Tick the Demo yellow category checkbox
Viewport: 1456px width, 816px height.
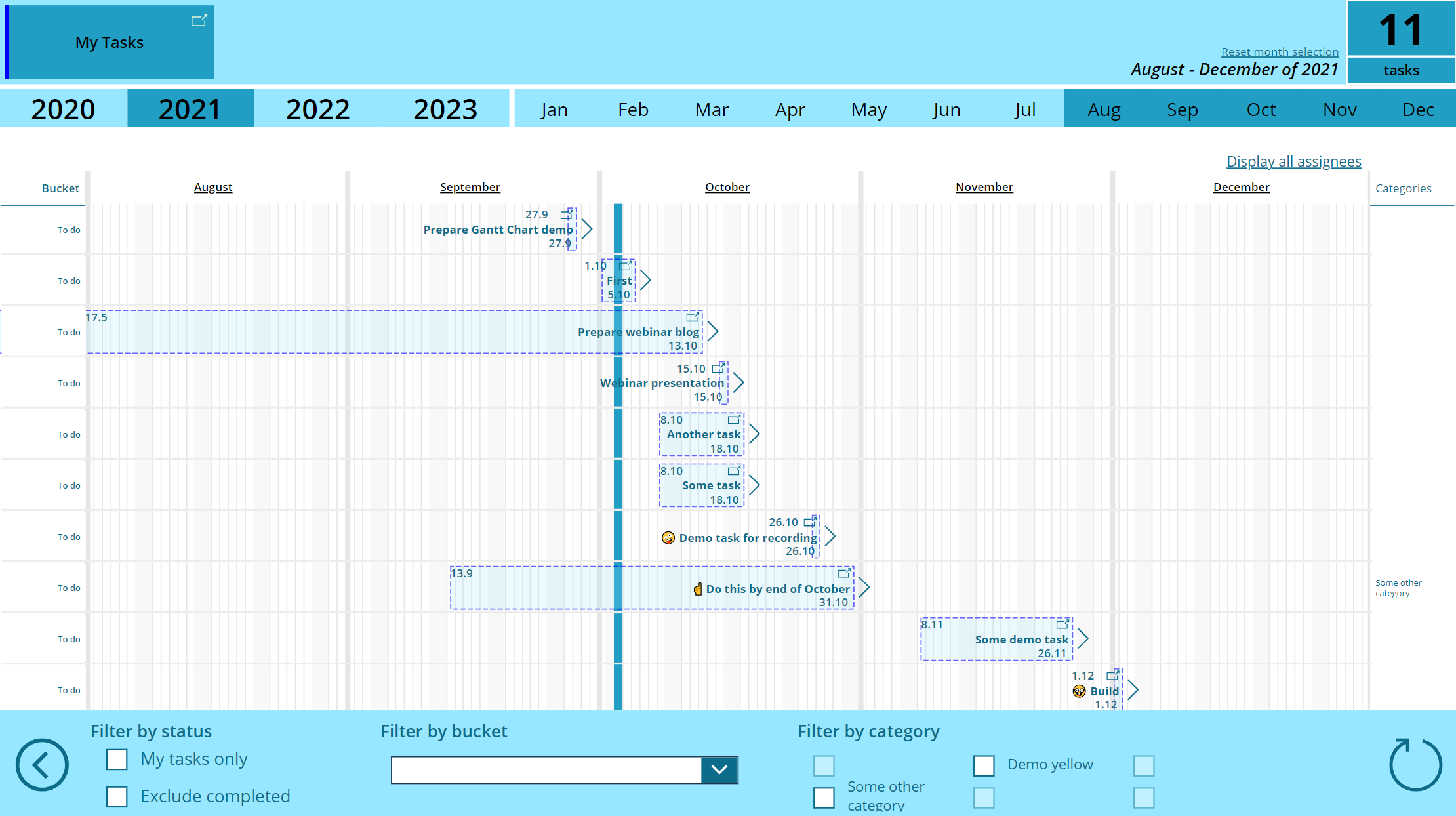(984, 765)
